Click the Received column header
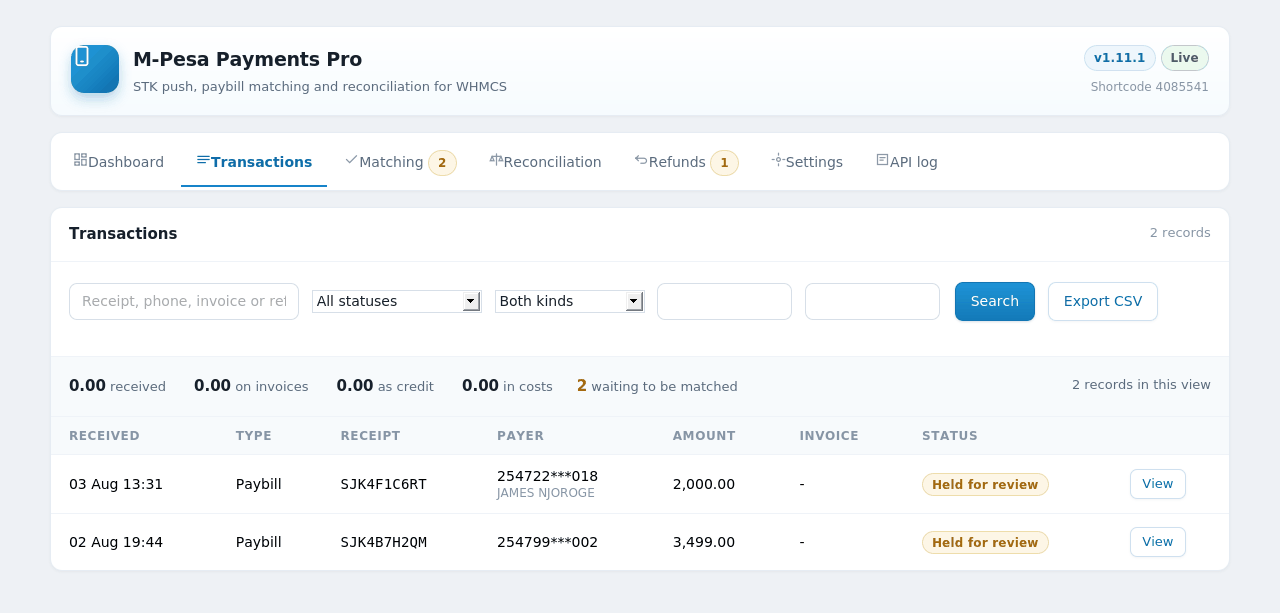Screen dimensions: 1280x613 click(x=104, y=436)
